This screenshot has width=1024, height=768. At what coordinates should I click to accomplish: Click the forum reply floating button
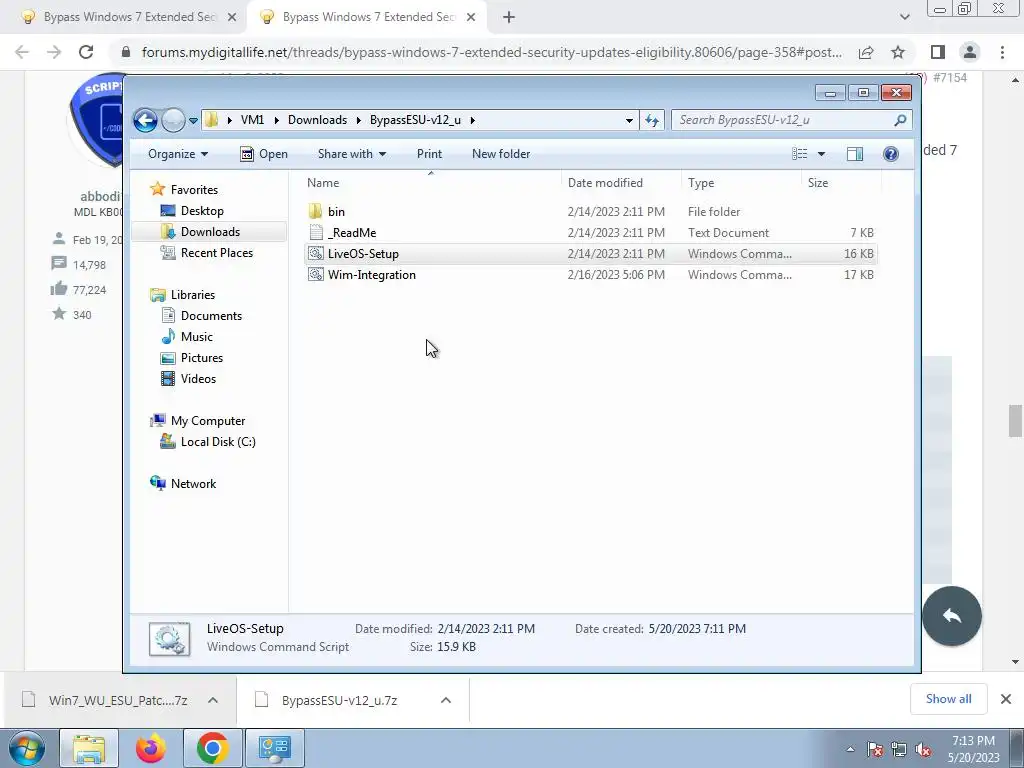coord(952,616)
